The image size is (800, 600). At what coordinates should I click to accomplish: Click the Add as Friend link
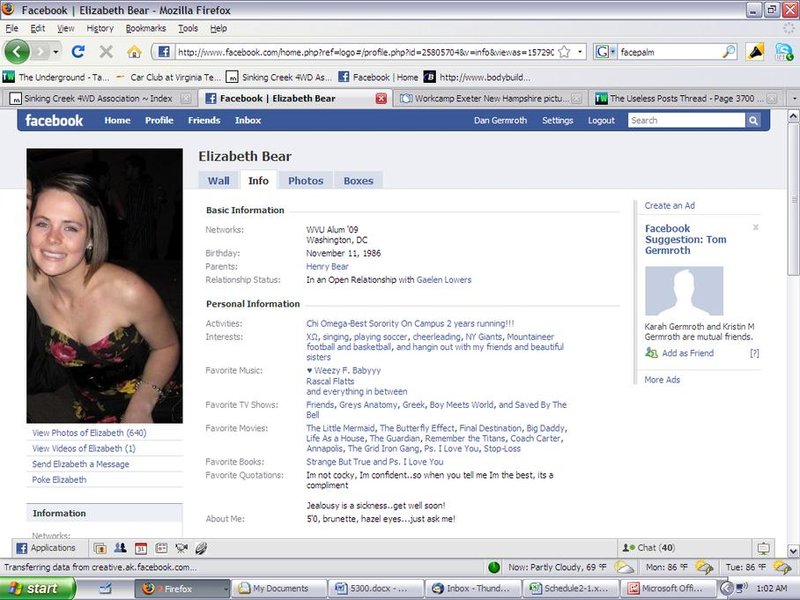[687, 353]
